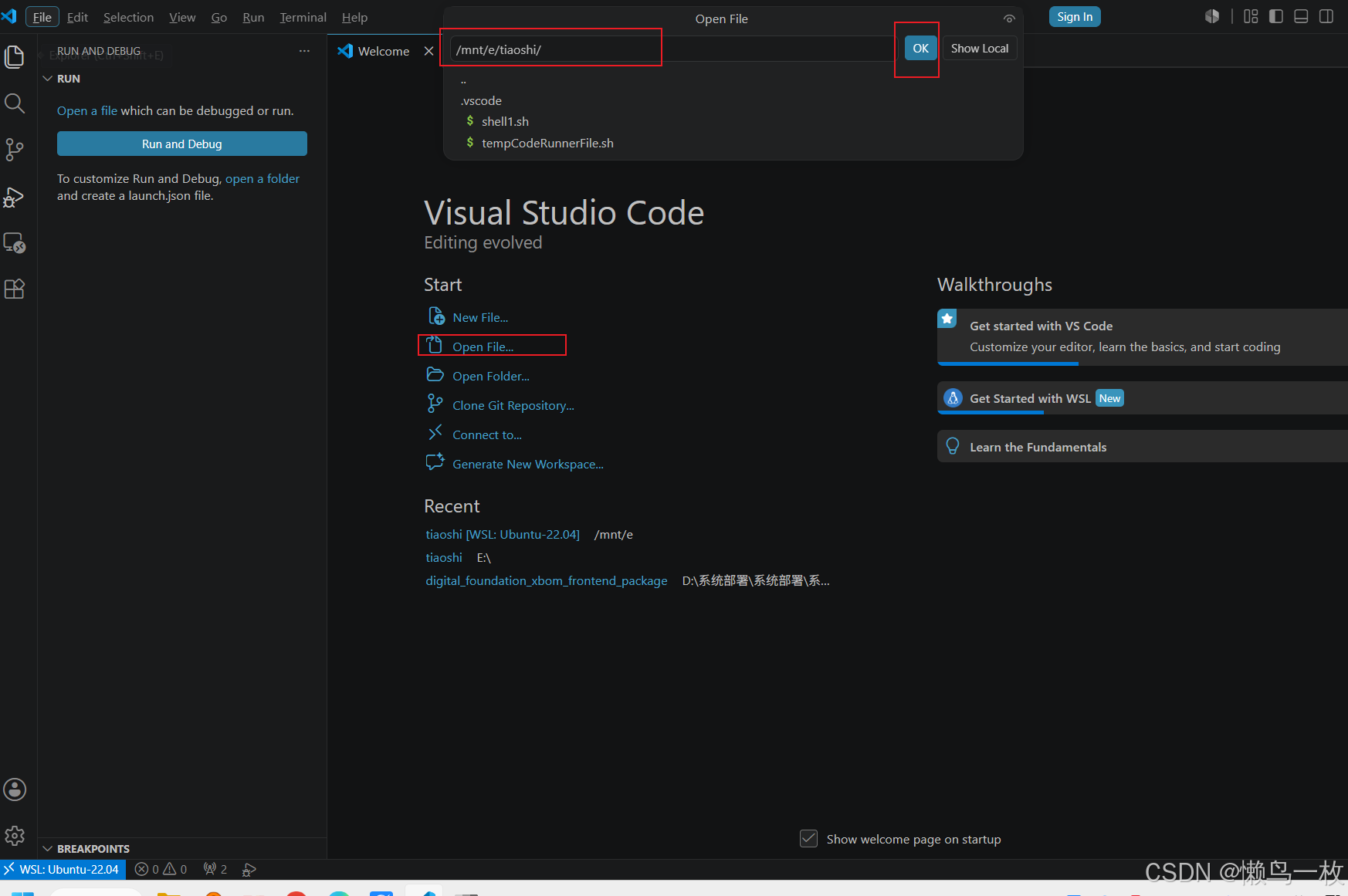Open the Go menu
1348x896 pixels.
click(219, 17)
